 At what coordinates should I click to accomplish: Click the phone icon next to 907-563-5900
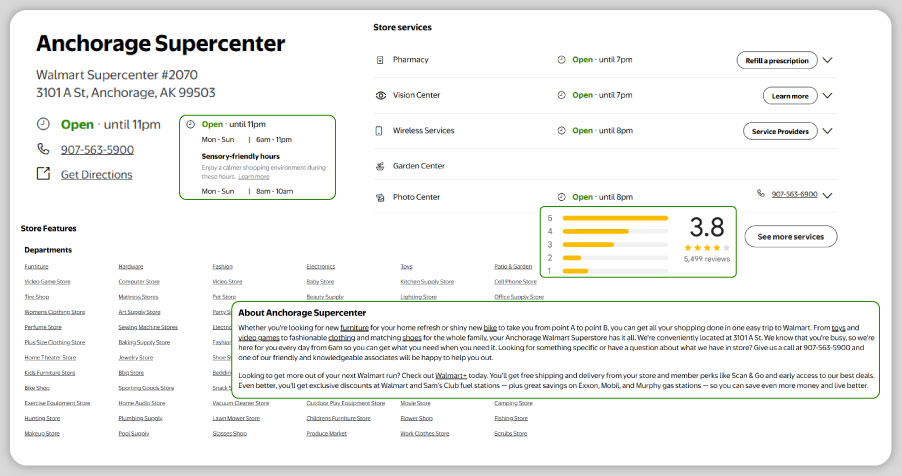coord(43,150)
